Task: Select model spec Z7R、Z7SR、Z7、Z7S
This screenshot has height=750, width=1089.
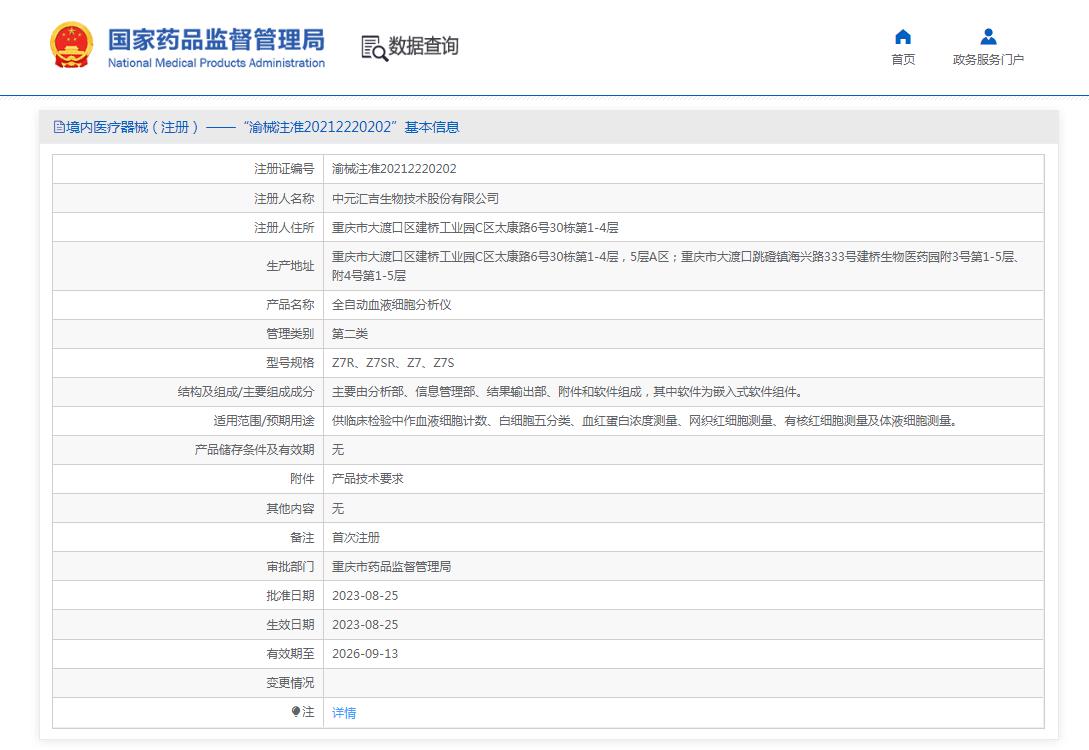Action: click(x=393, y=363)
